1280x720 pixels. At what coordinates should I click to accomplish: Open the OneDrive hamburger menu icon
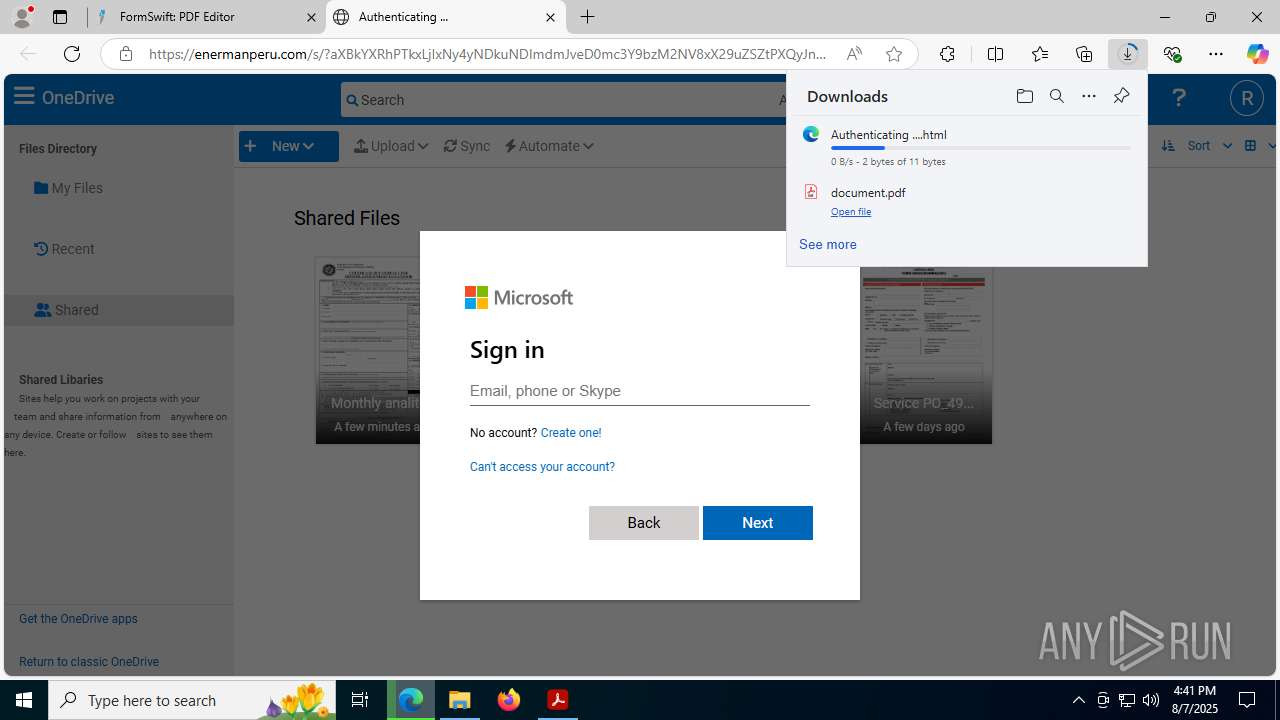[x=24, y=96]
